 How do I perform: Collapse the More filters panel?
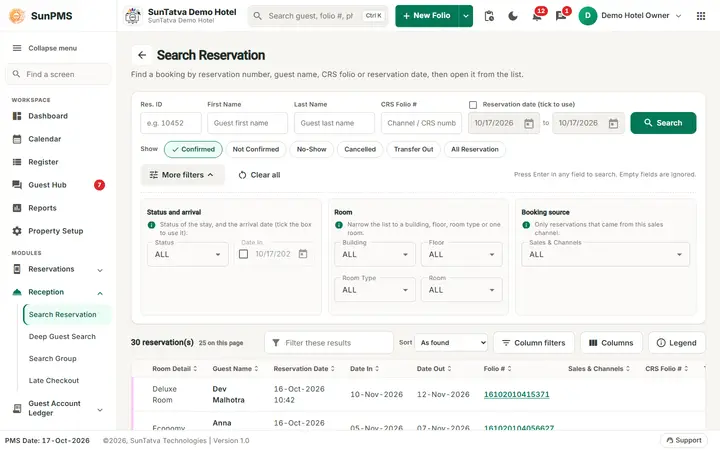[x=183, y=175]
